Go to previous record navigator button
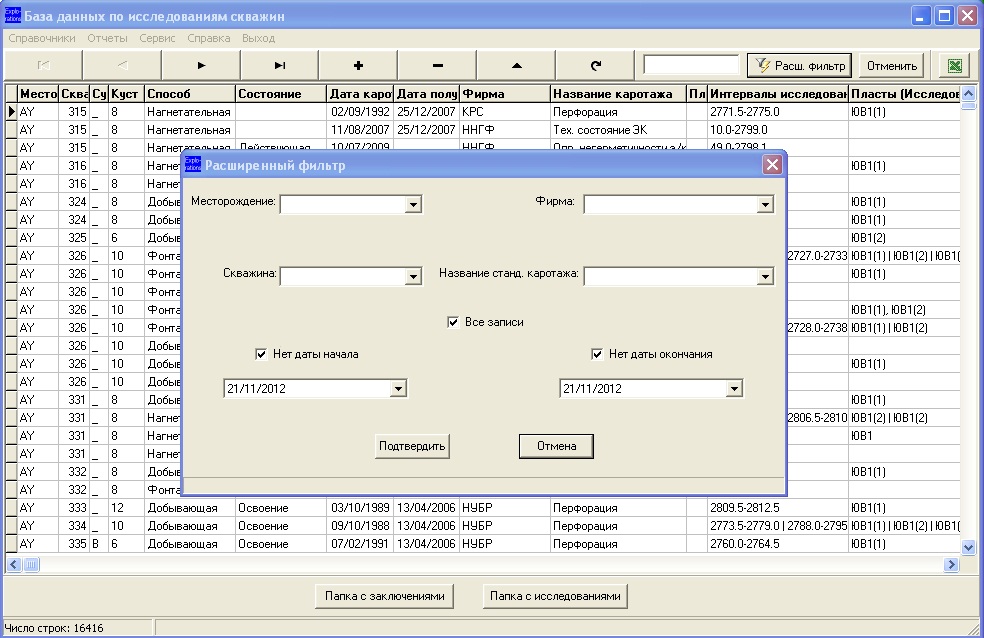984x638 pixels. point(122,65)
